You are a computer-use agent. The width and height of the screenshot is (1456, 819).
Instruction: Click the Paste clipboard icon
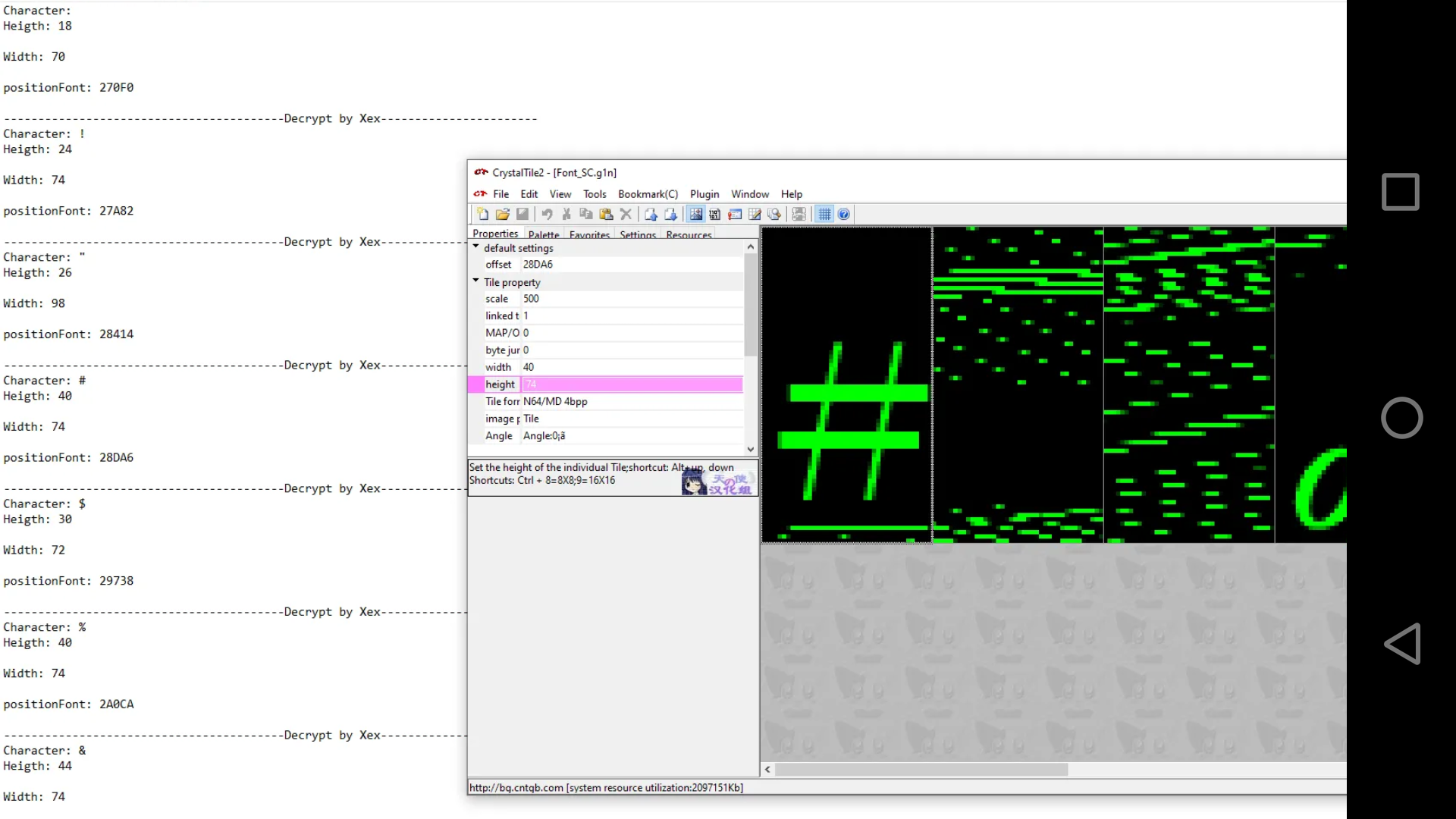606,214
